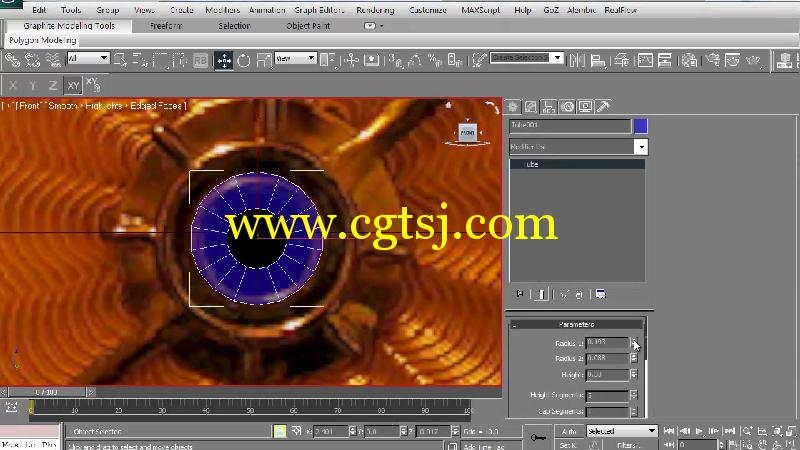
Task: Toggle the Angle Snap icon
Action: (415, 60)
